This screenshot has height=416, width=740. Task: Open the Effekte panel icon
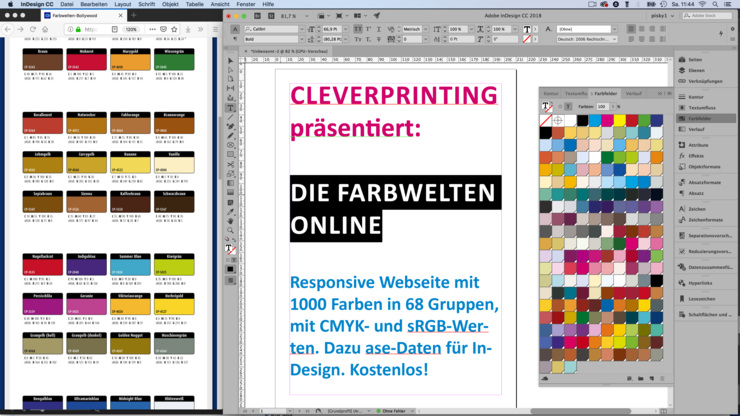682,155
